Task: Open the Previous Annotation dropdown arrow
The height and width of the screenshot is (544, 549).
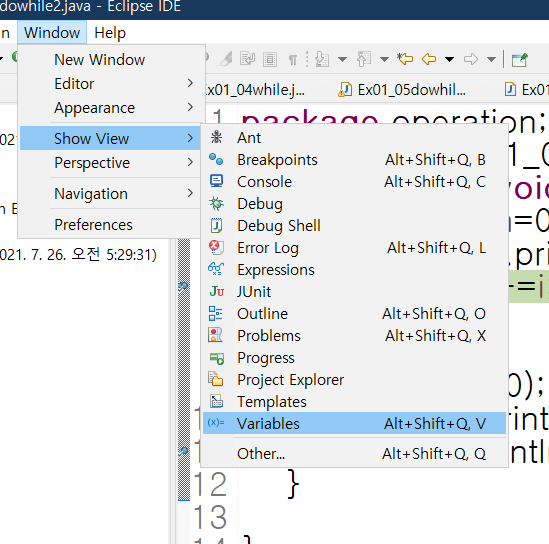Action: click(384, 60)
